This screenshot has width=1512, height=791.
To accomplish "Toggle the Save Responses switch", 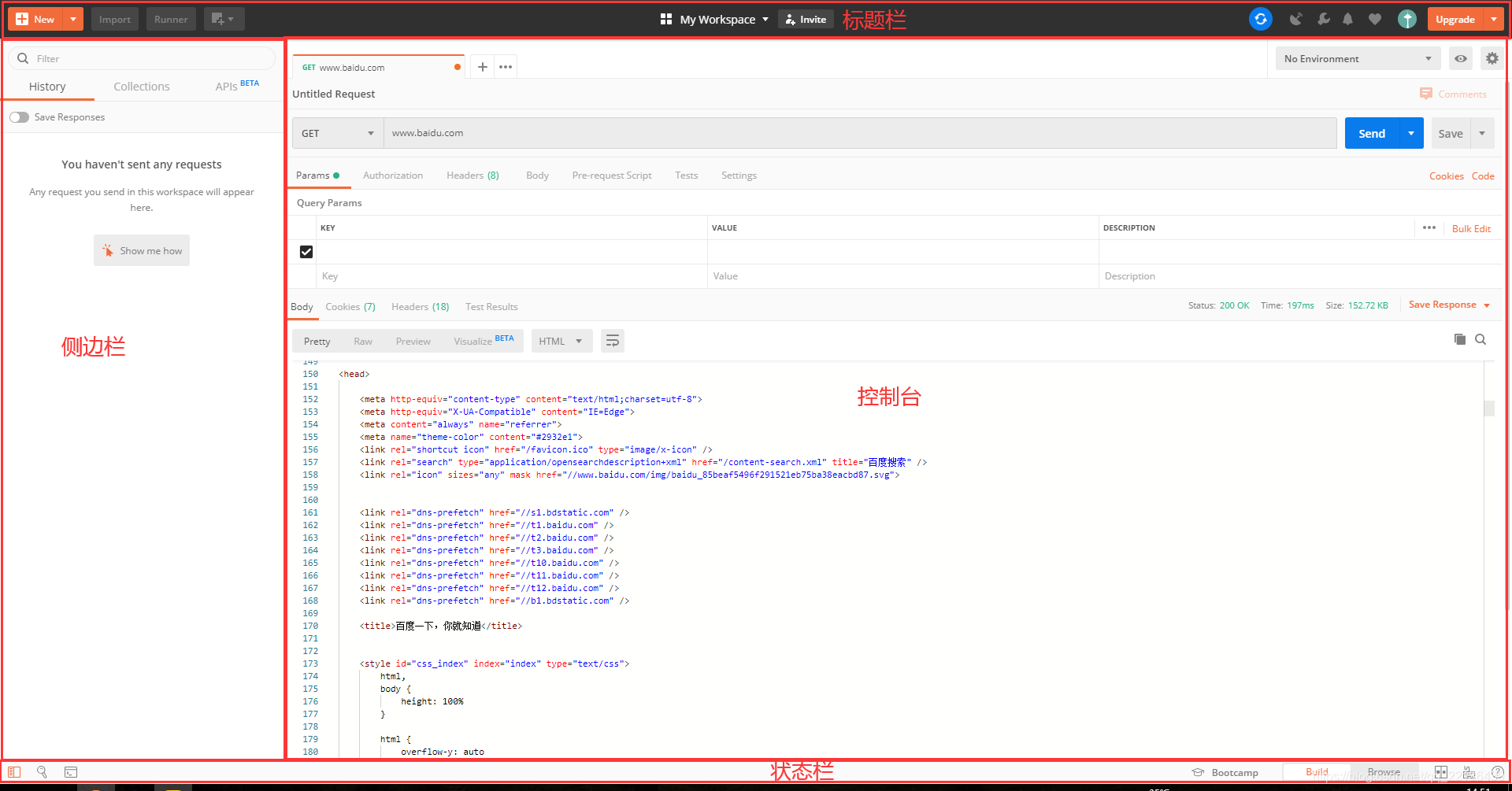I will tap(20, 117).
